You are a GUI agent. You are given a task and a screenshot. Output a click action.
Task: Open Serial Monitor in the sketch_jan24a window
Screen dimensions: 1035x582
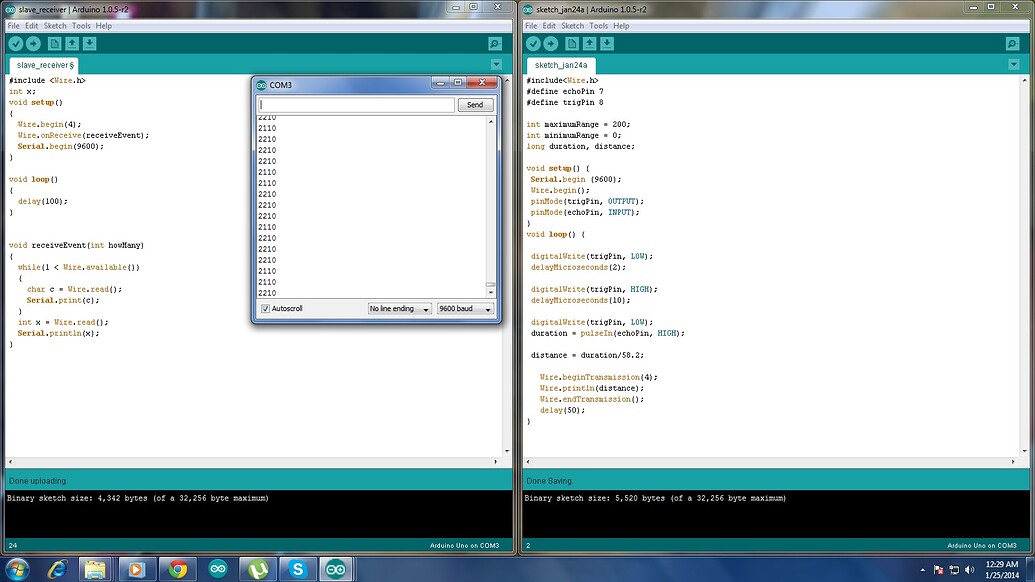pyautogui.click(x=1012, y=43)
